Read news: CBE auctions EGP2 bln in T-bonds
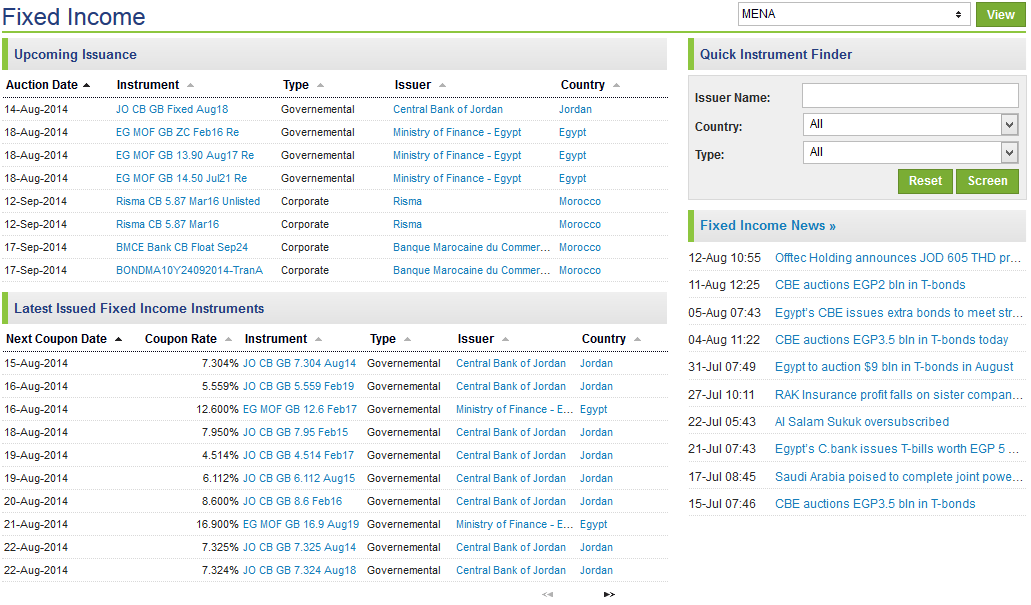Image resolution: width=1031 pixels, height=605 pixels. [870, 285]
